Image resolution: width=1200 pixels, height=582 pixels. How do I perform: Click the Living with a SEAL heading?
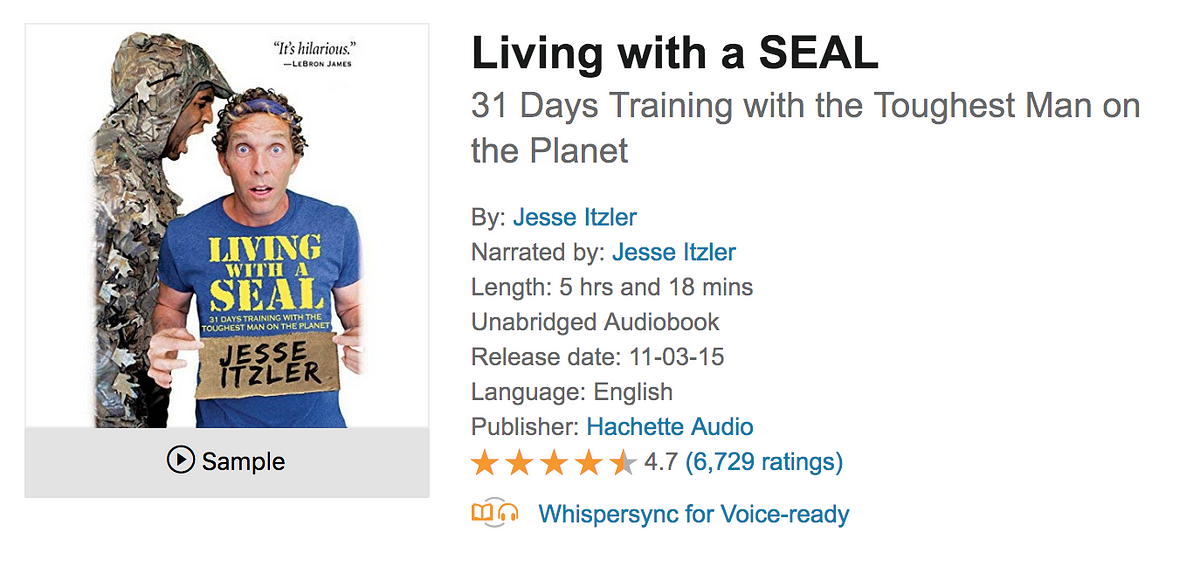pos(675,53)
